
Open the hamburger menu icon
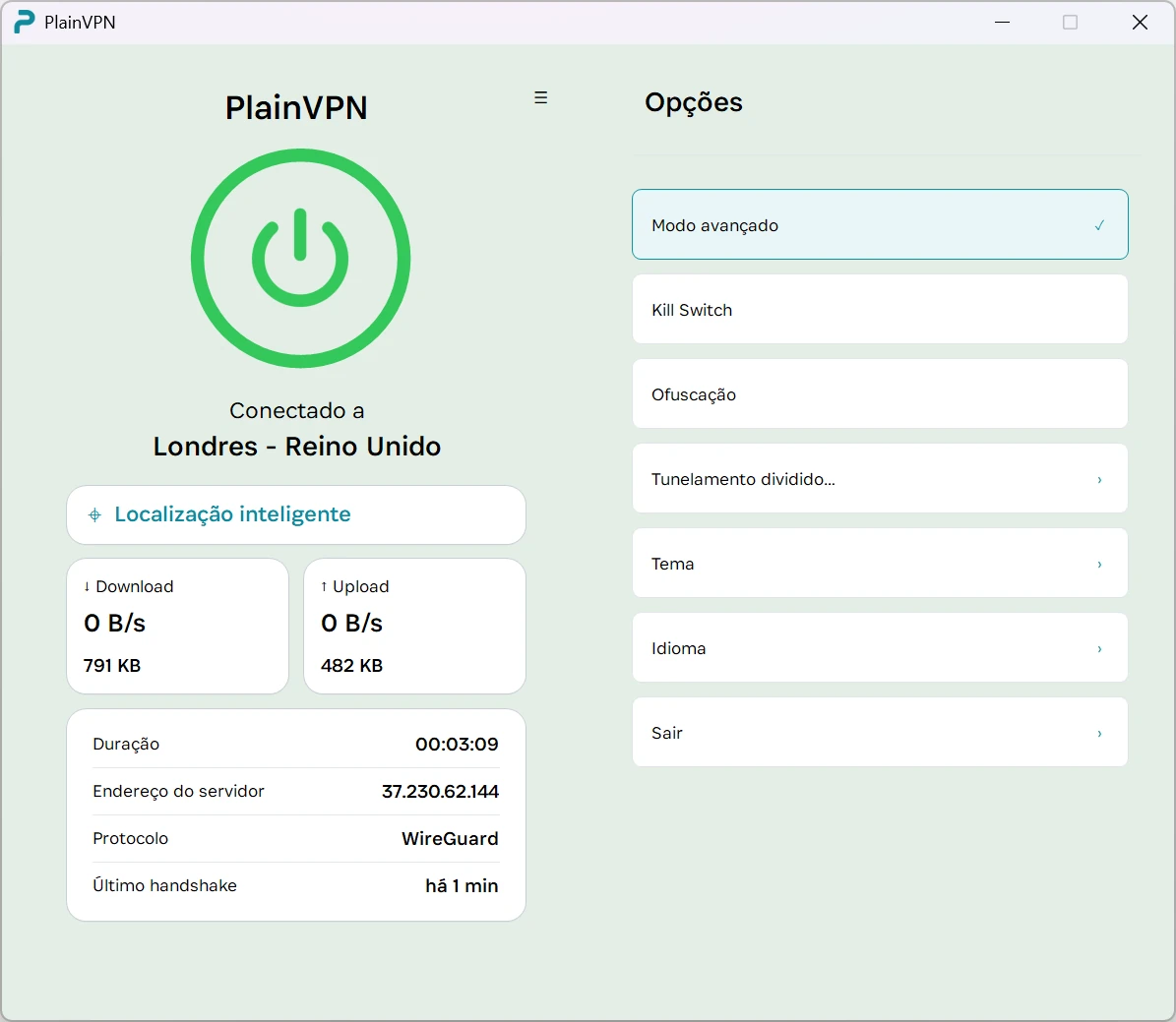[x=540, y=97]
